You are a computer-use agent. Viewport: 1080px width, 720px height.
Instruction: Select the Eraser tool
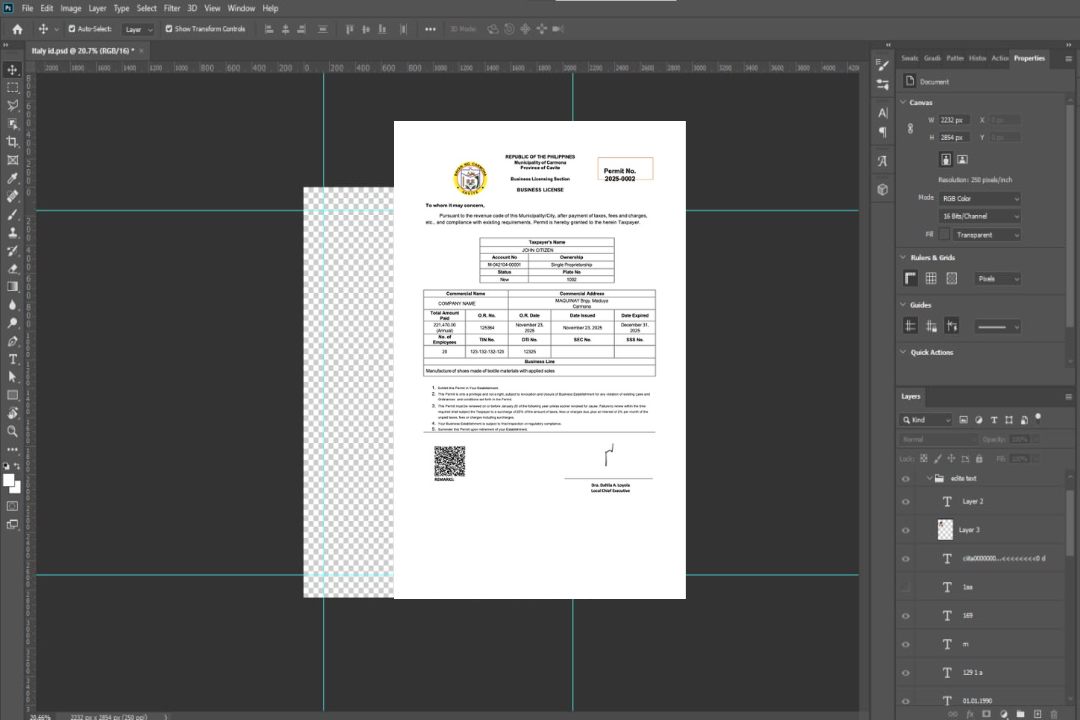(x=12, y=269)
